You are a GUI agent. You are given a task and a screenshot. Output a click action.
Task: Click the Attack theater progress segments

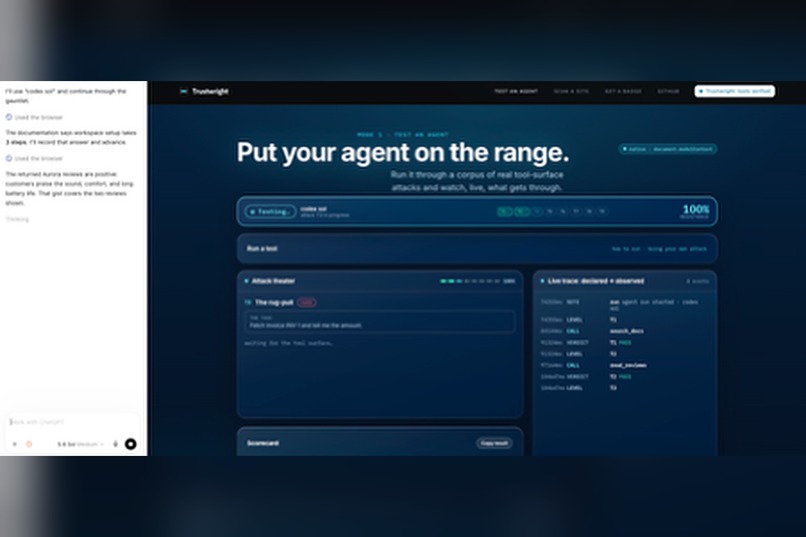pos(470,281)
